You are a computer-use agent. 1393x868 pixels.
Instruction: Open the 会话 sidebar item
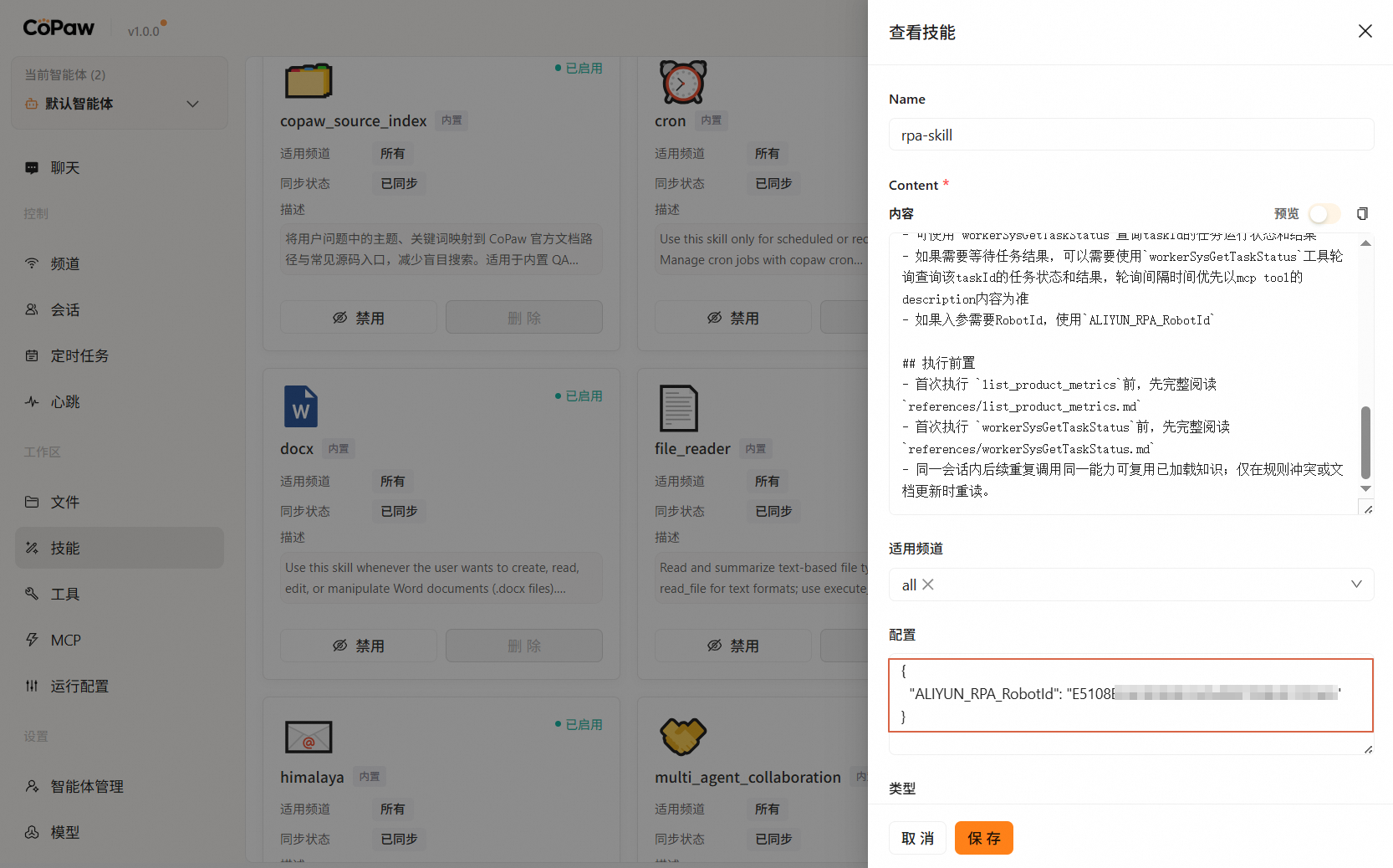click(120, 309)
